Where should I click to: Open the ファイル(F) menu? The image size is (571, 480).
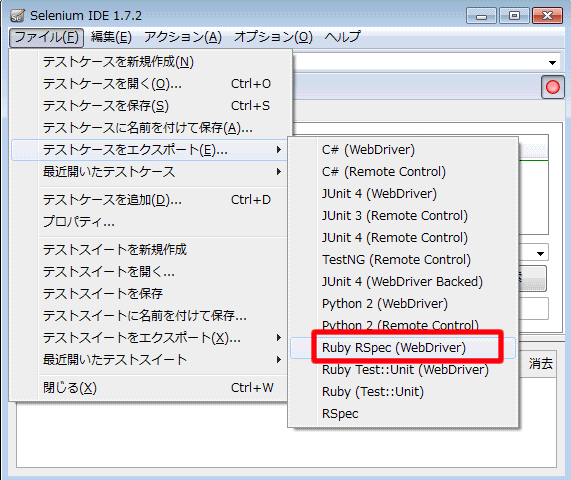coord(46,37)
